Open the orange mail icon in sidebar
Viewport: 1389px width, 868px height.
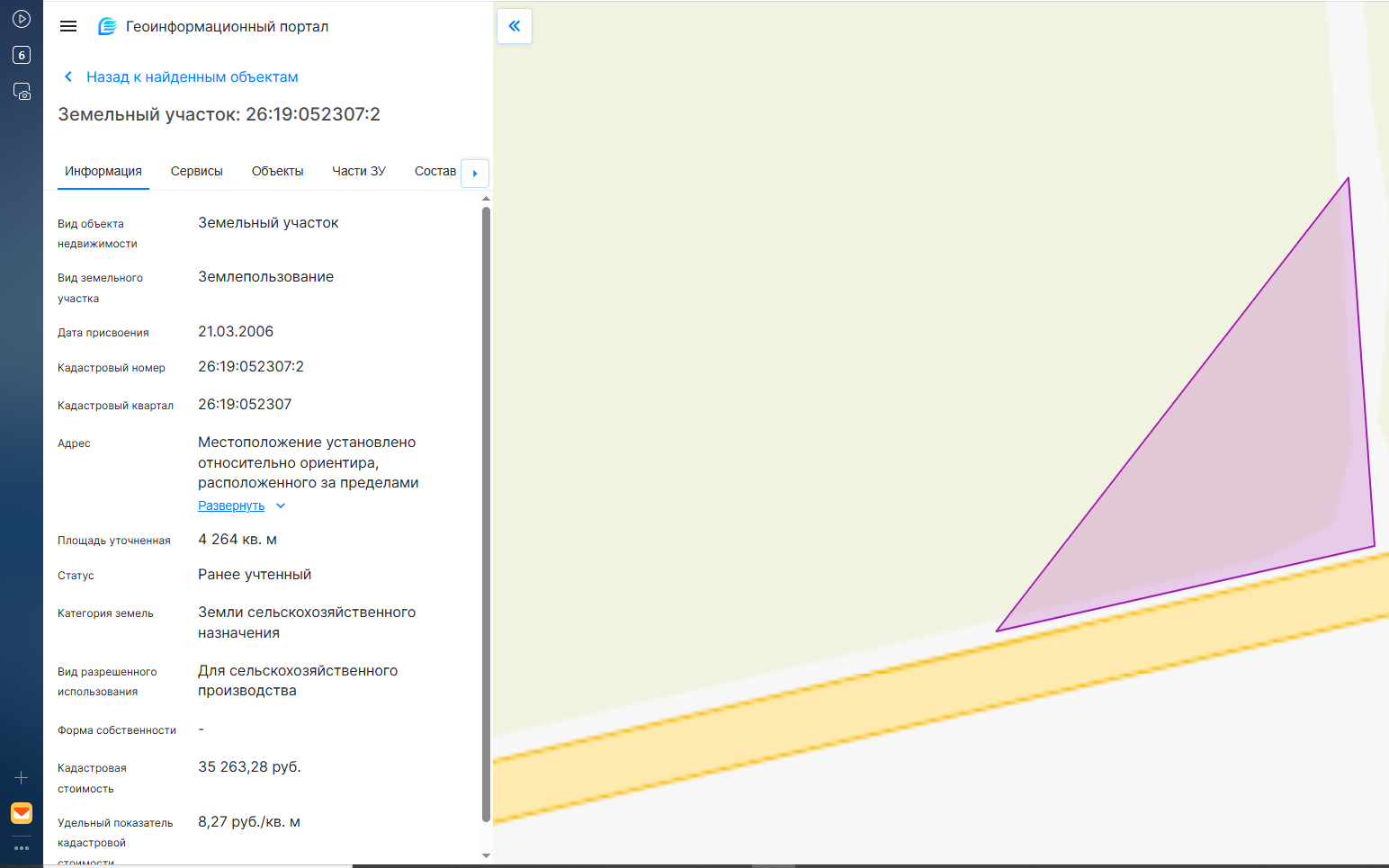coord(22,813)
